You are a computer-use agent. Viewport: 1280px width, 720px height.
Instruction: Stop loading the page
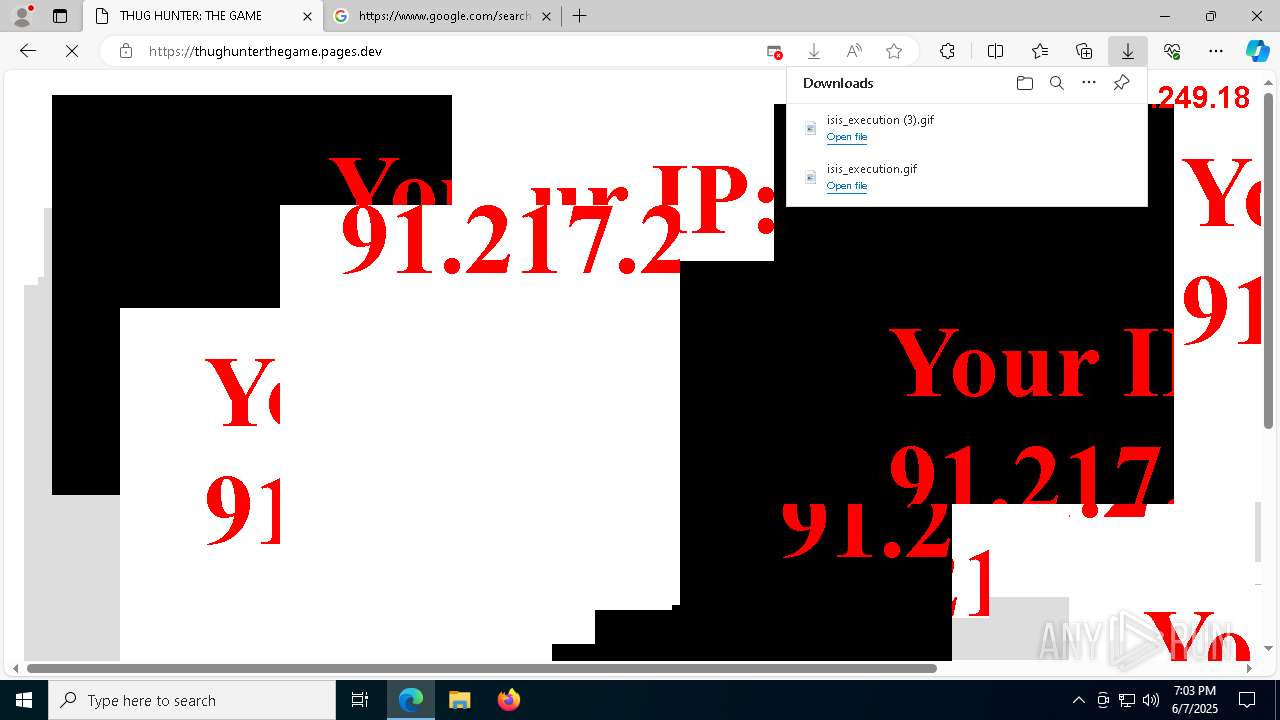[x=71, y=51]
